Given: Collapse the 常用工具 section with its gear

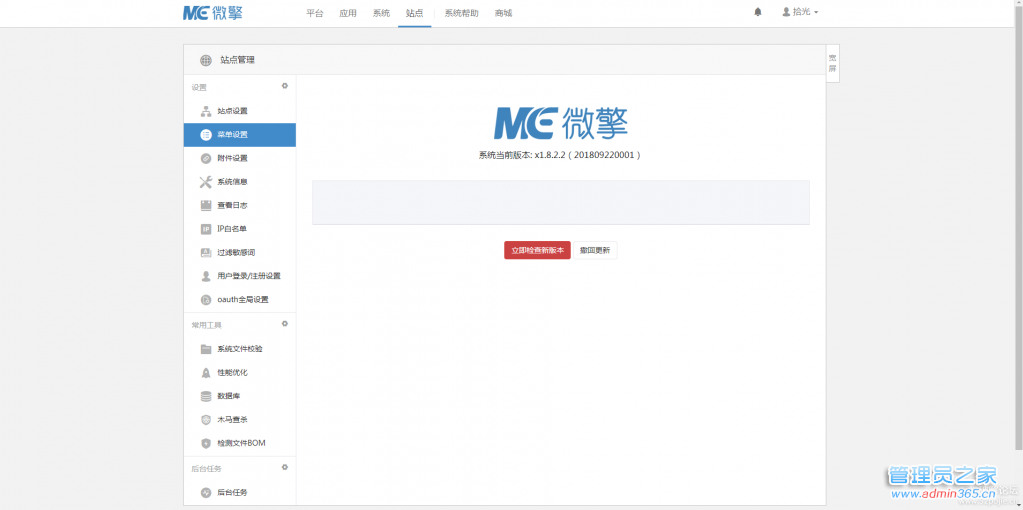Looking at the screenshot, I should [x=284, y=323].
